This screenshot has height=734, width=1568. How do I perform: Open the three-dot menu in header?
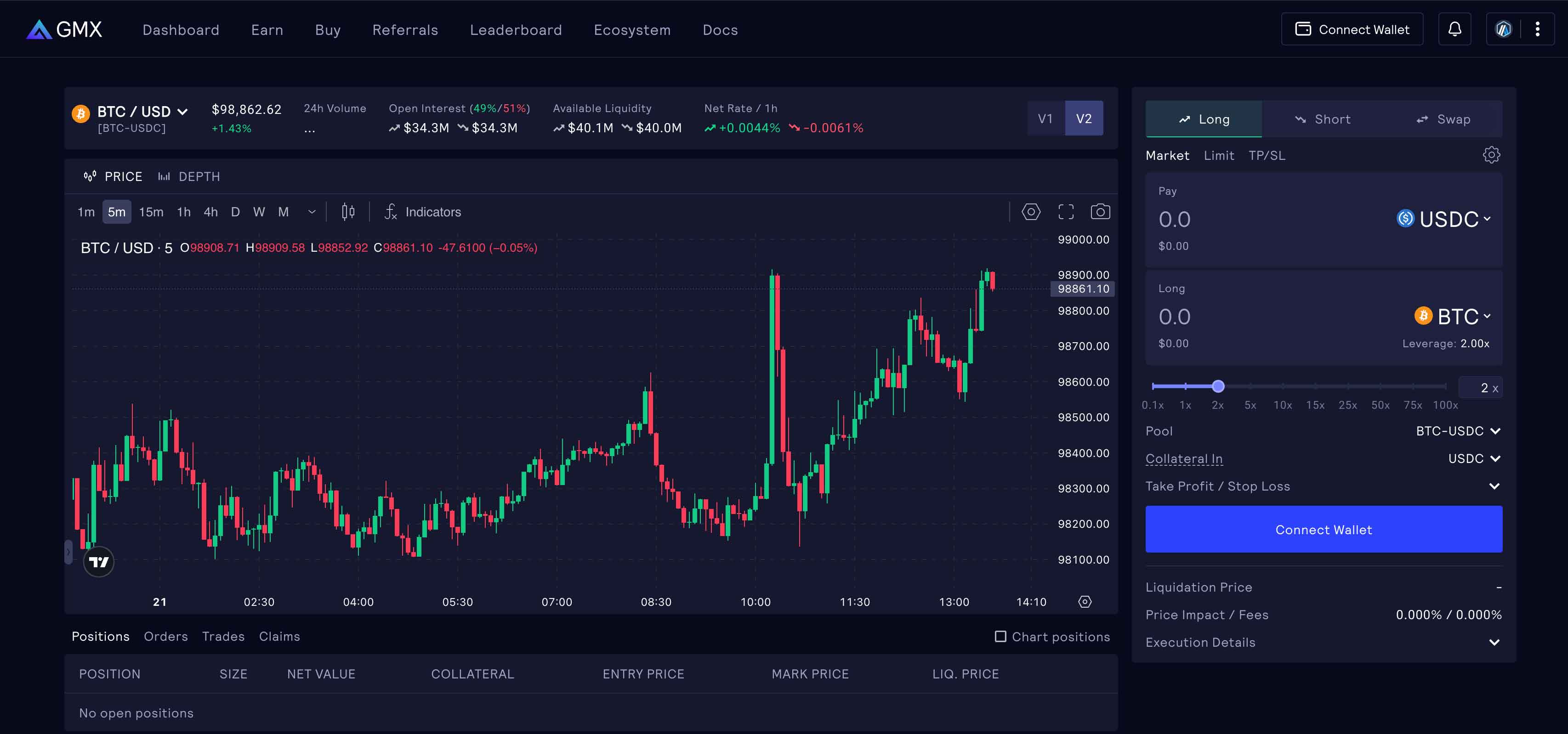[1537, 29]
